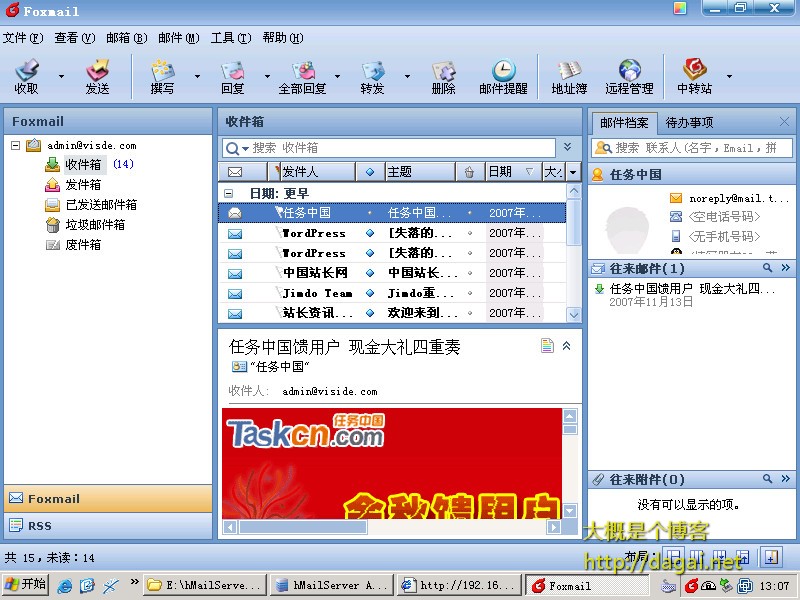Click the first layout icon in status bar

click(673, 557)
